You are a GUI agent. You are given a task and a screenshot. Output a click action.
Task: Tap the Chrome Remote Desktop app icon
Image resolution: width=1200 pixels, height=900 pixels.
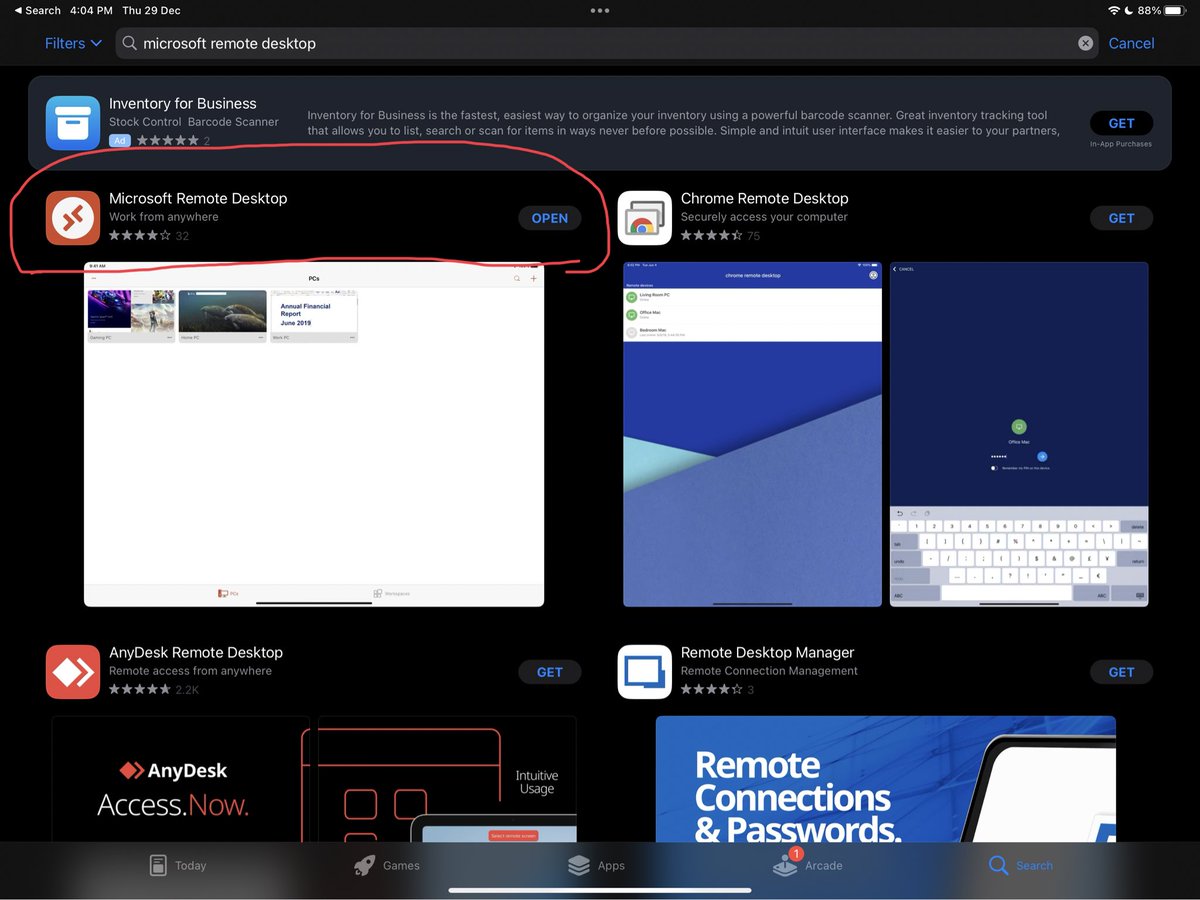(645, 218)
